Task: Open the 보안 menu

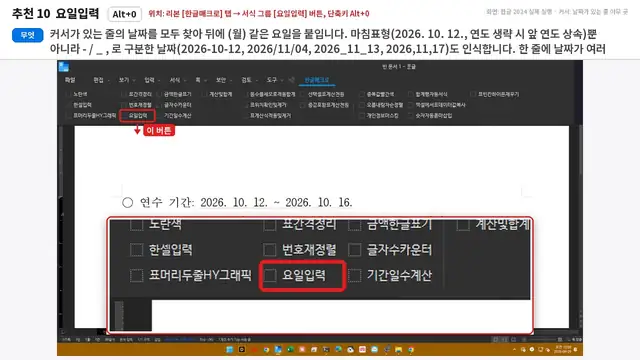Action: click(221, 80)
